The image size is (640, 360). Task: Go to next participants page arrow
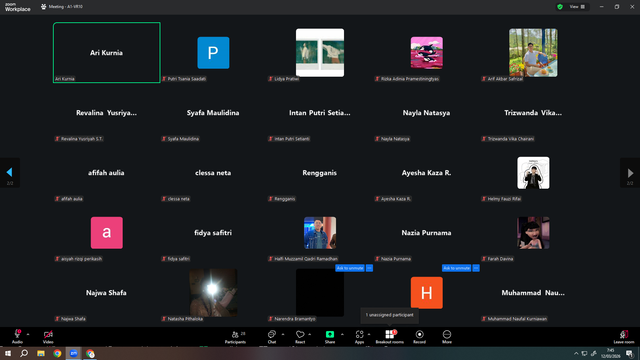tap(630, 172)
